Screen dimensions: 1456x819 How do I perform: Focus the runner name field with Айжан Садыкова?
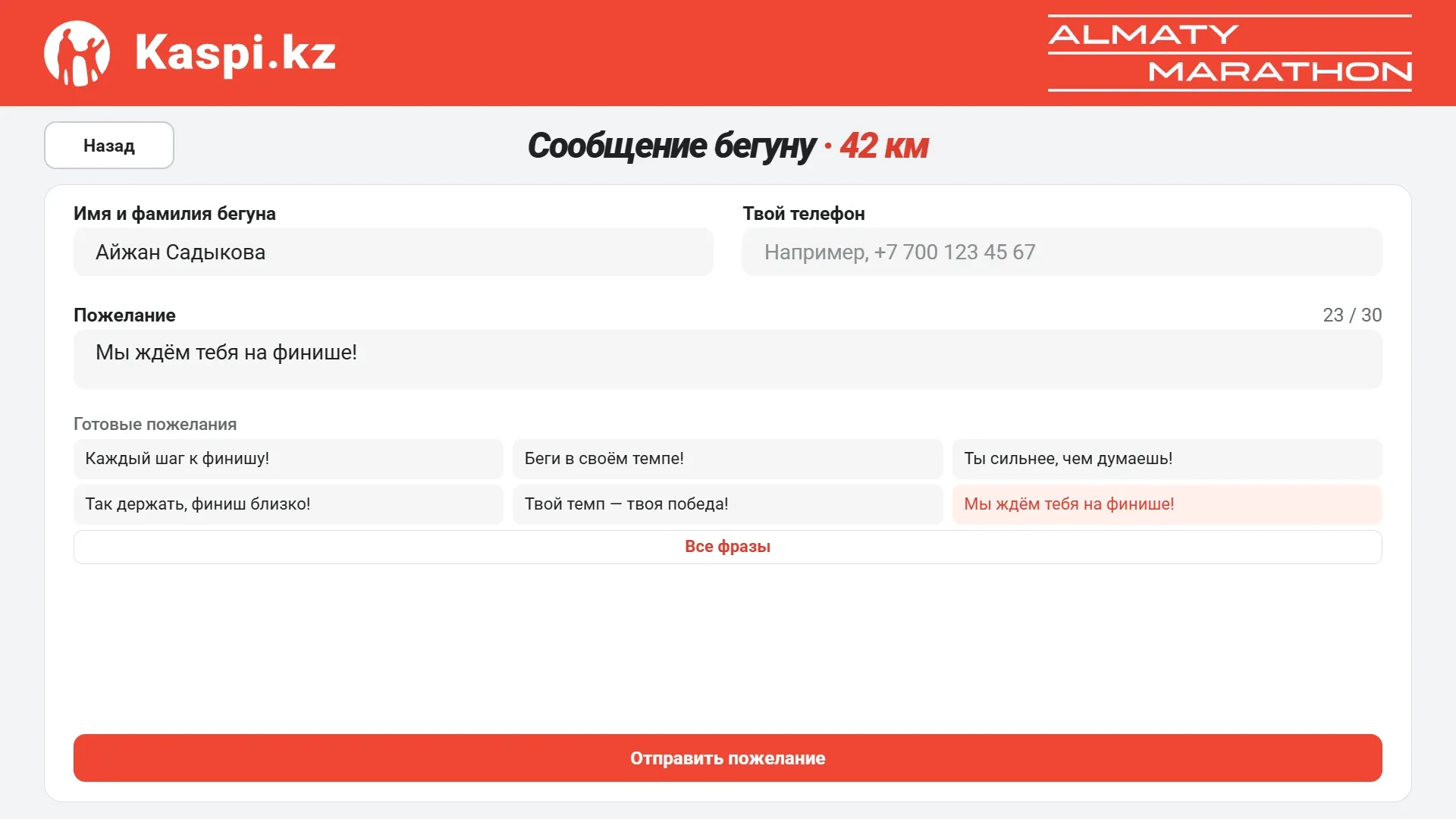click(394, 252)
